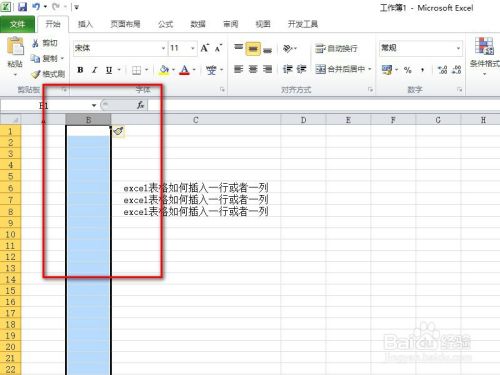Open the Alignment group dialog launcher
The height and width of the screenshot is (375, 500).
click(370, 90)
